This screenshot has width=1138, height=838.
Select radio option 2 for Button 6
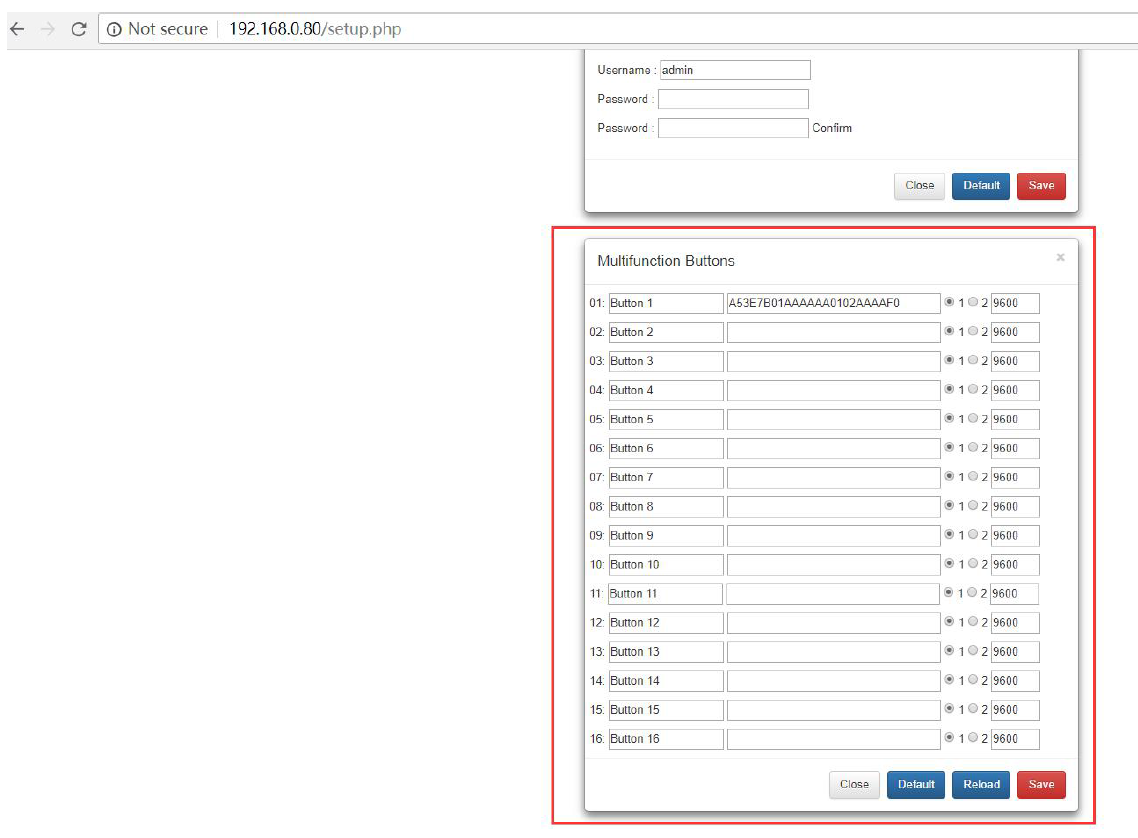point(973,447)
